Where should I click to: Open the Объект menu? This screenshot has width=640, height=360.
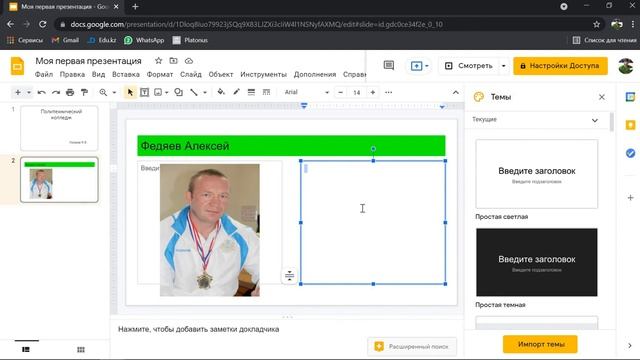tap(220, 74)
